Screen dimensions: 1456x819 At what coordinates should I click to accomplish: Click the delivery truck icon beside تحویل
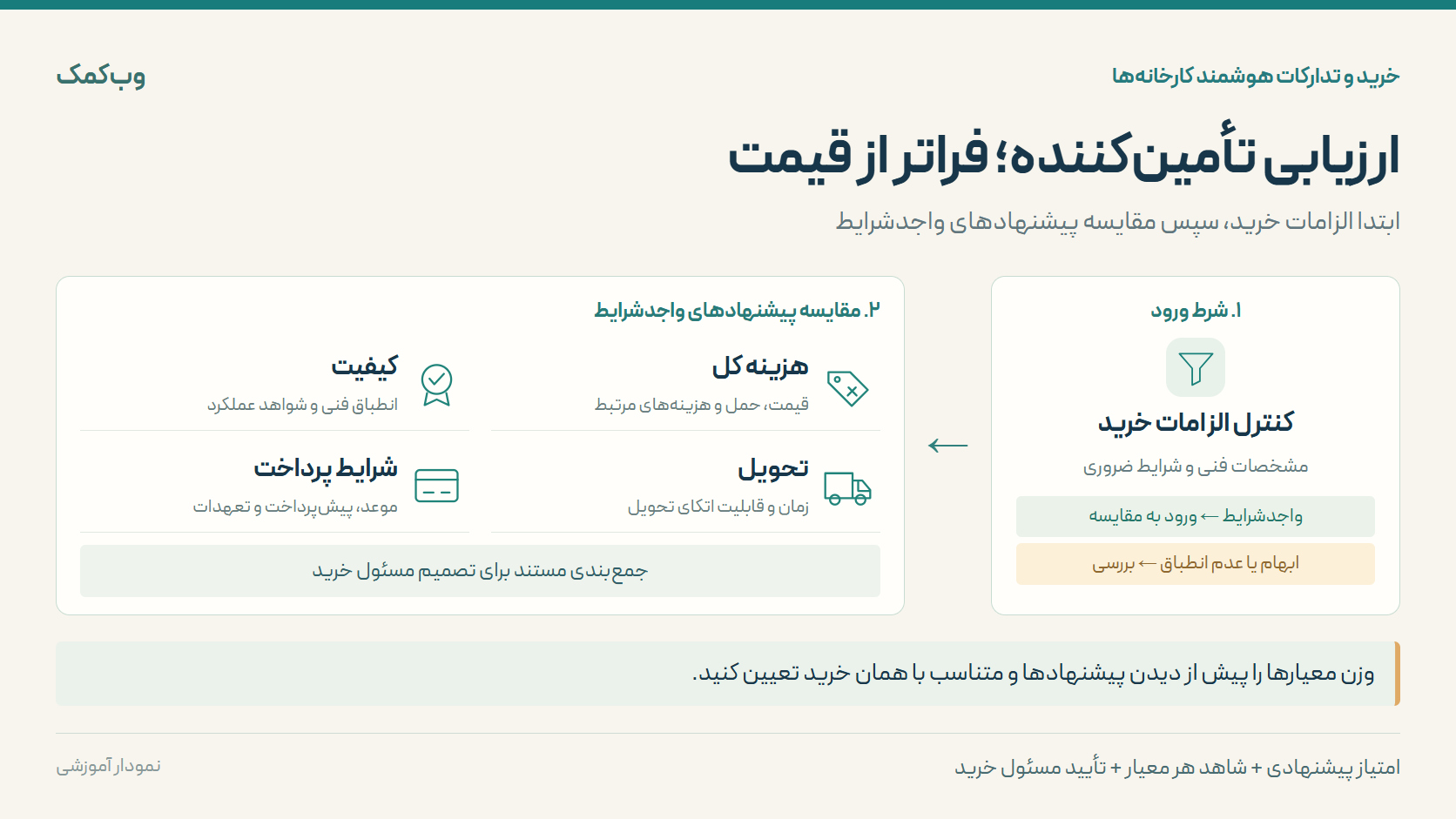coord(847,489)
